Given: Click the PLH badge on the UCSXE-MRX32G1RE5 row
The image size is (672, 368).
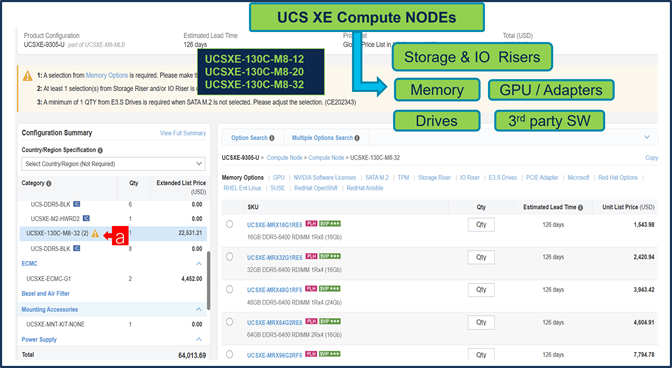Looking at the screenshot, I should tap(311, 257).
